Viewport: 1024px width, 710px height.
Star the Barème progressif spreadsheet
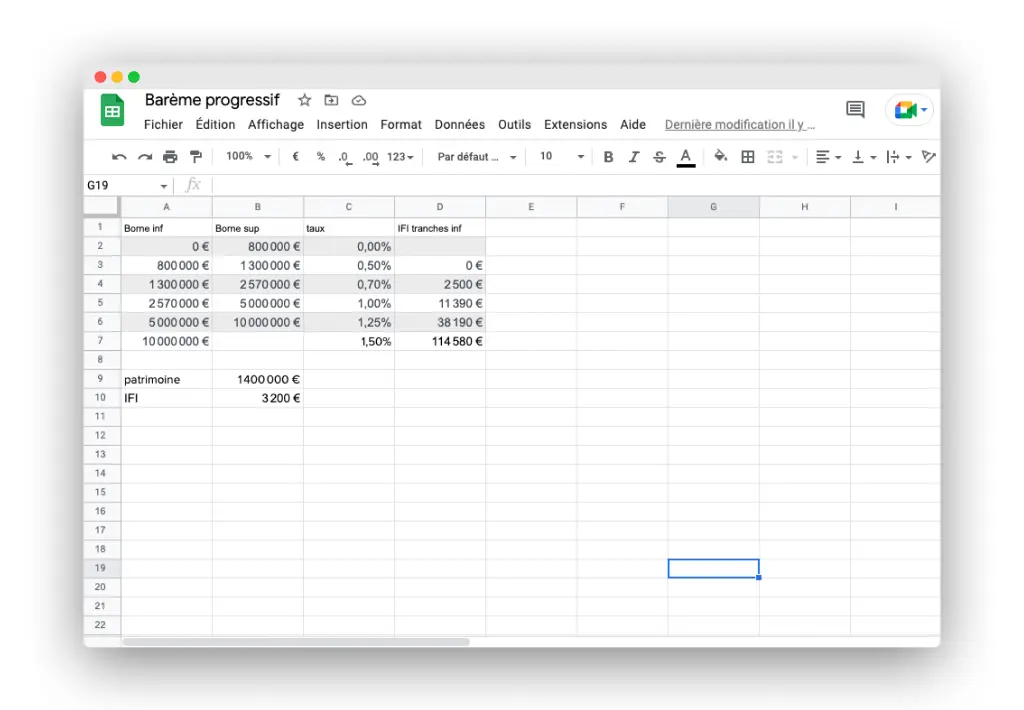[304, 100]
